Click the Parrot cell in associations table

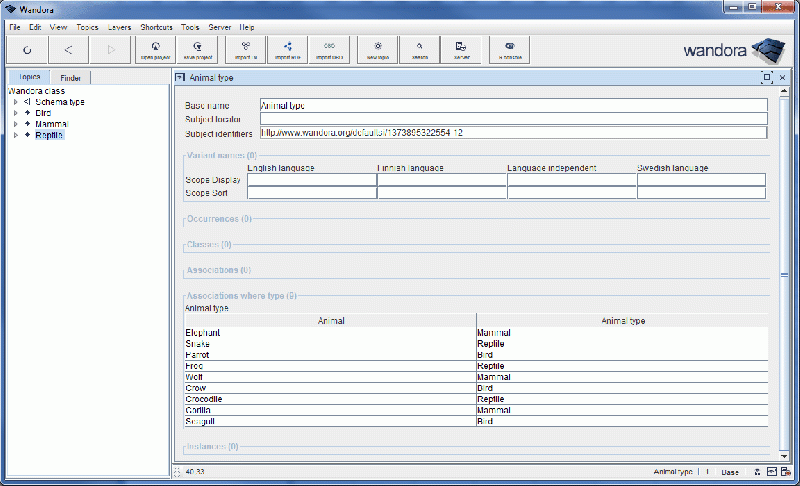330,355
